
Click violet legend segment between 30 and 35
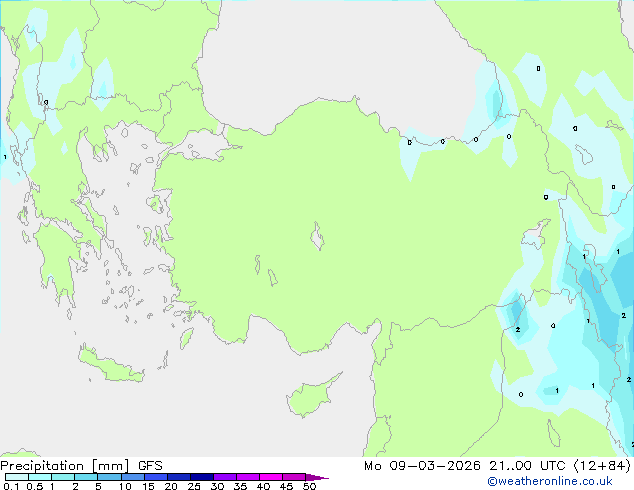(225, 477)
